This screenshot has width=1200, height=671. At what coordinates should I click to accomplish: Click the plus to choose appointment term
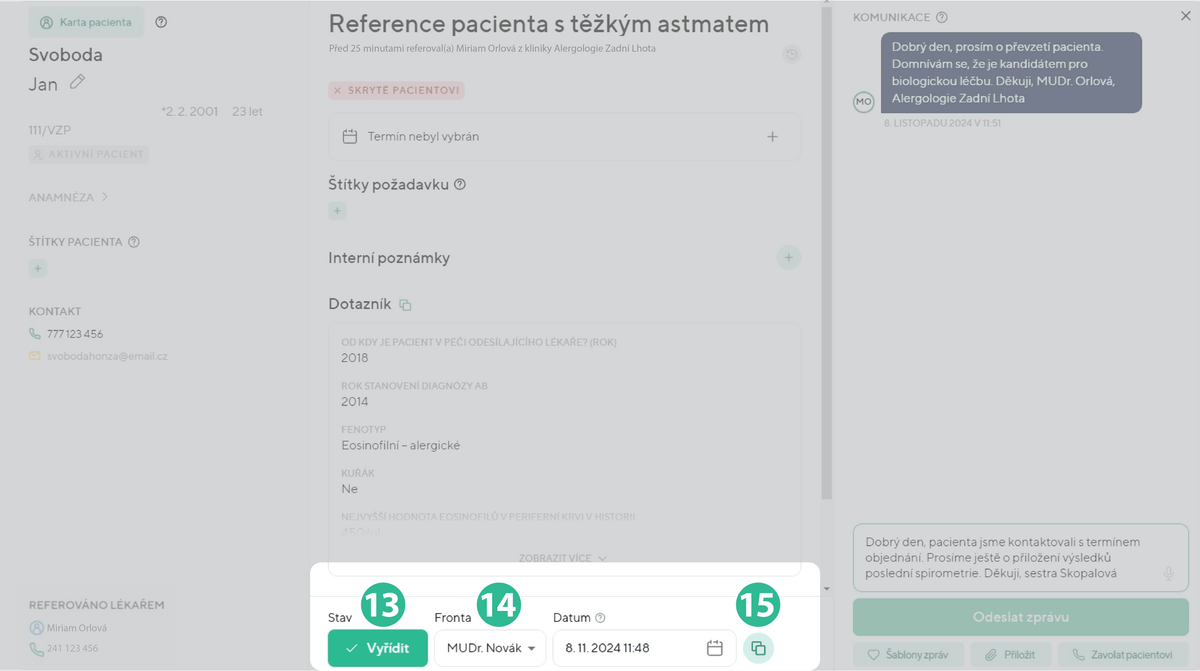point(772,137)
